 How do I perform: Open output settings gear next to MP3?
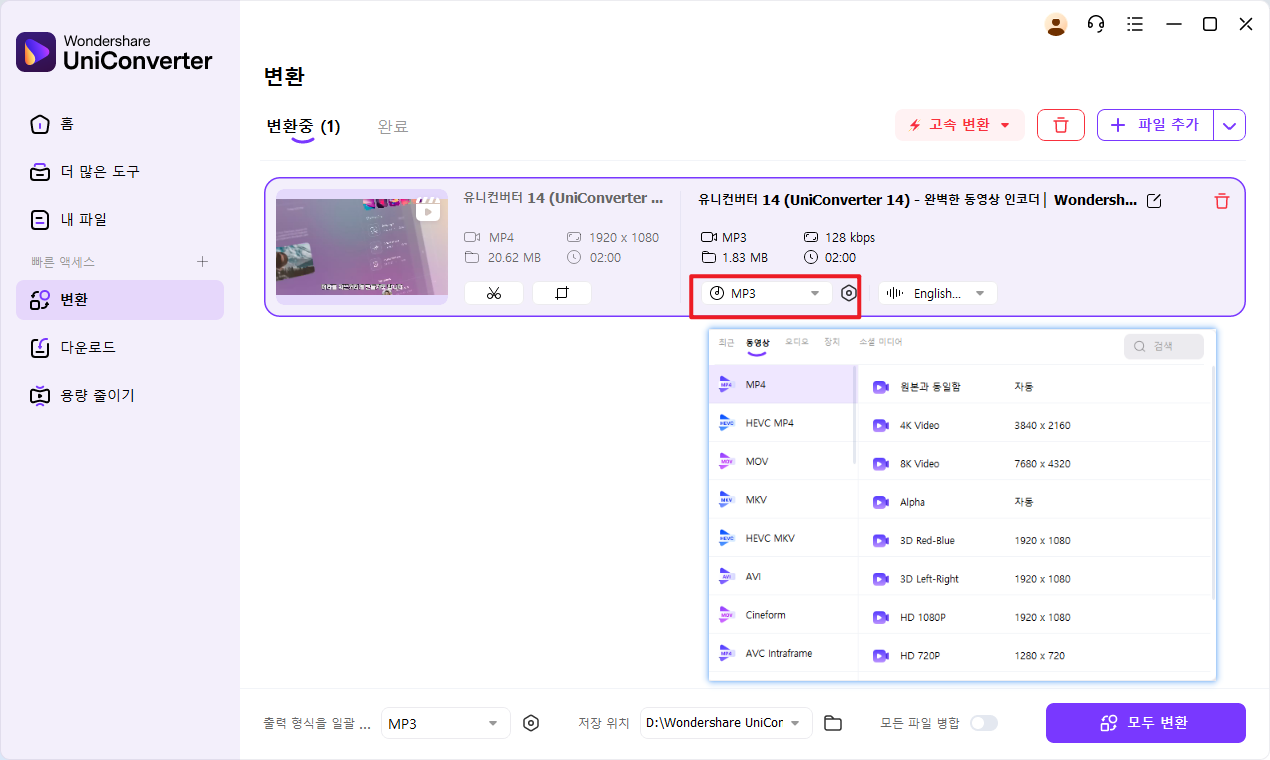(849, 293)
